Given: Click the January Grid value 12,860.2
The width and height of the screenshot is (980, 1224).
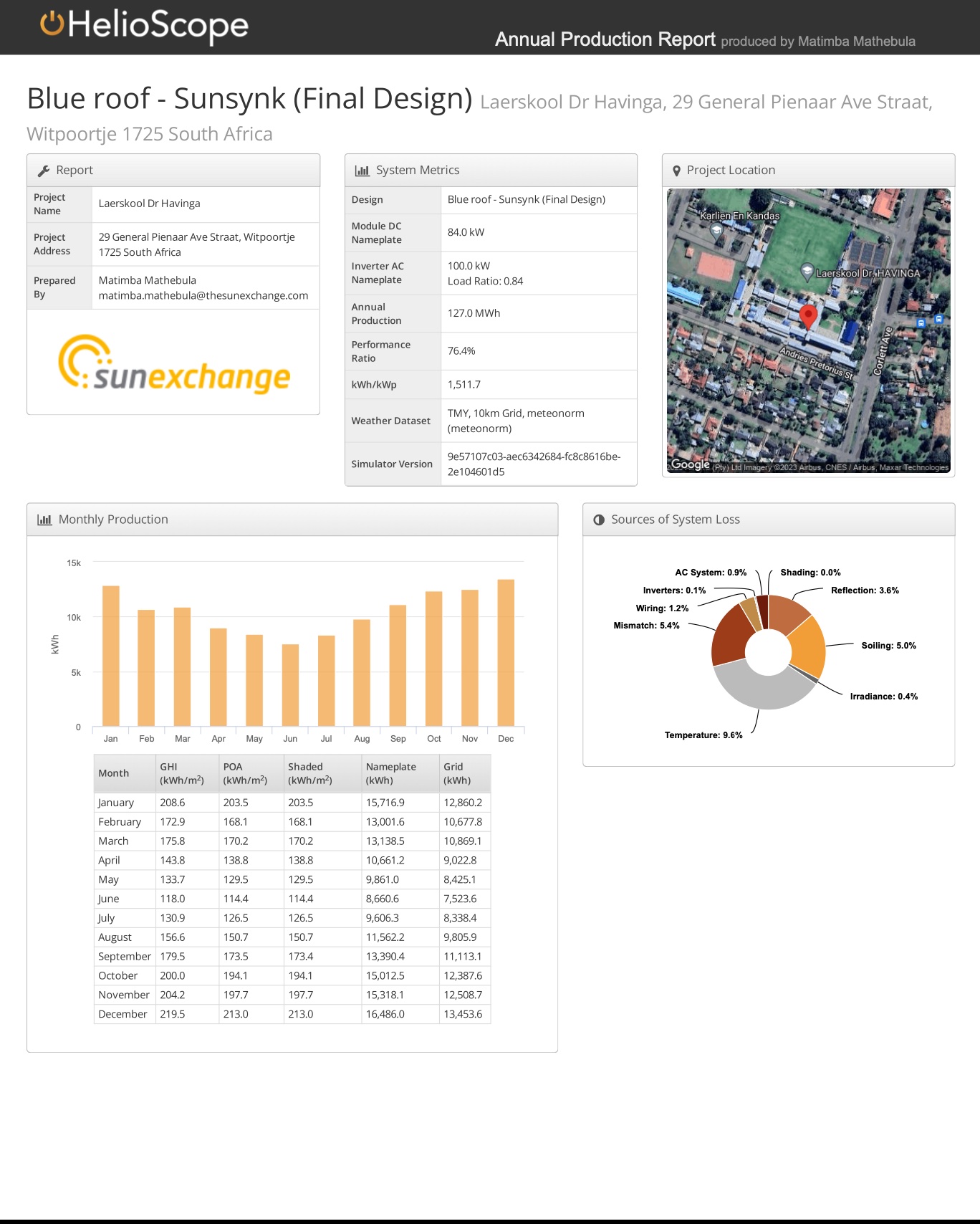Looking at the screenshot, I should (x=463, y=803).
